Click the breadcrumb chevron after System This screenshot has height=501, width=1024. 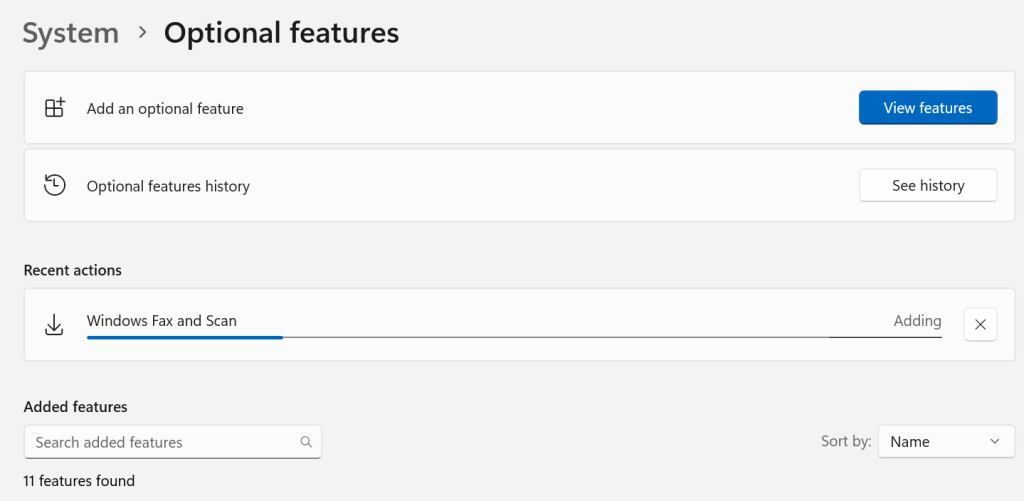[142, 33]
